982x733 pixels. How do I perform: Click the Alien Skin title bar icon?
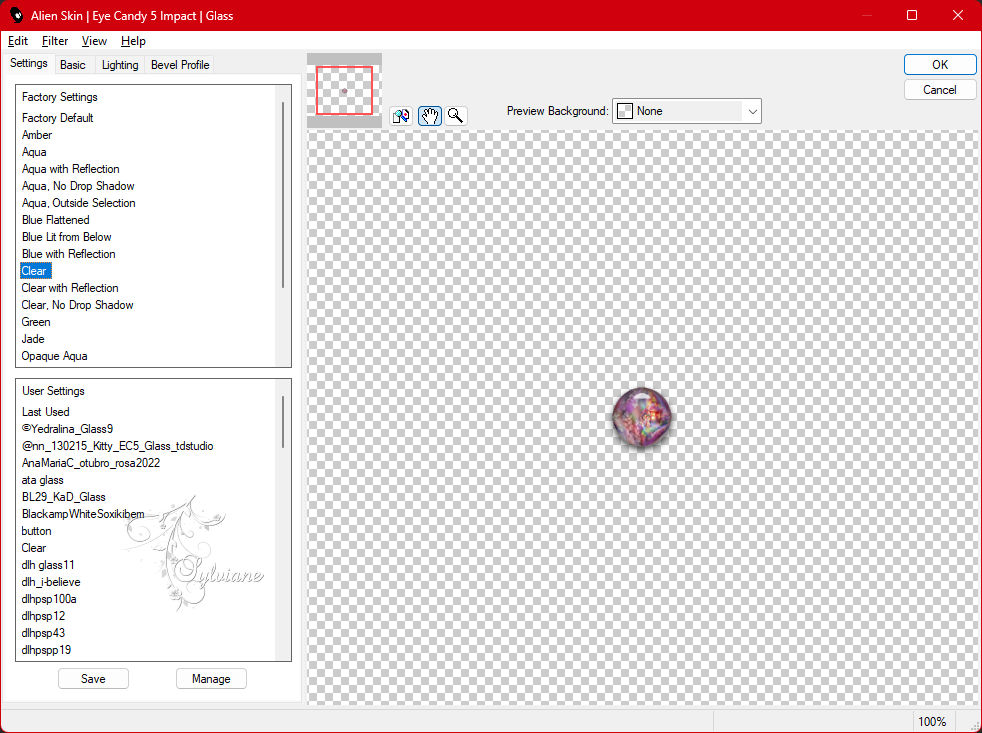(x=16, y=15)
